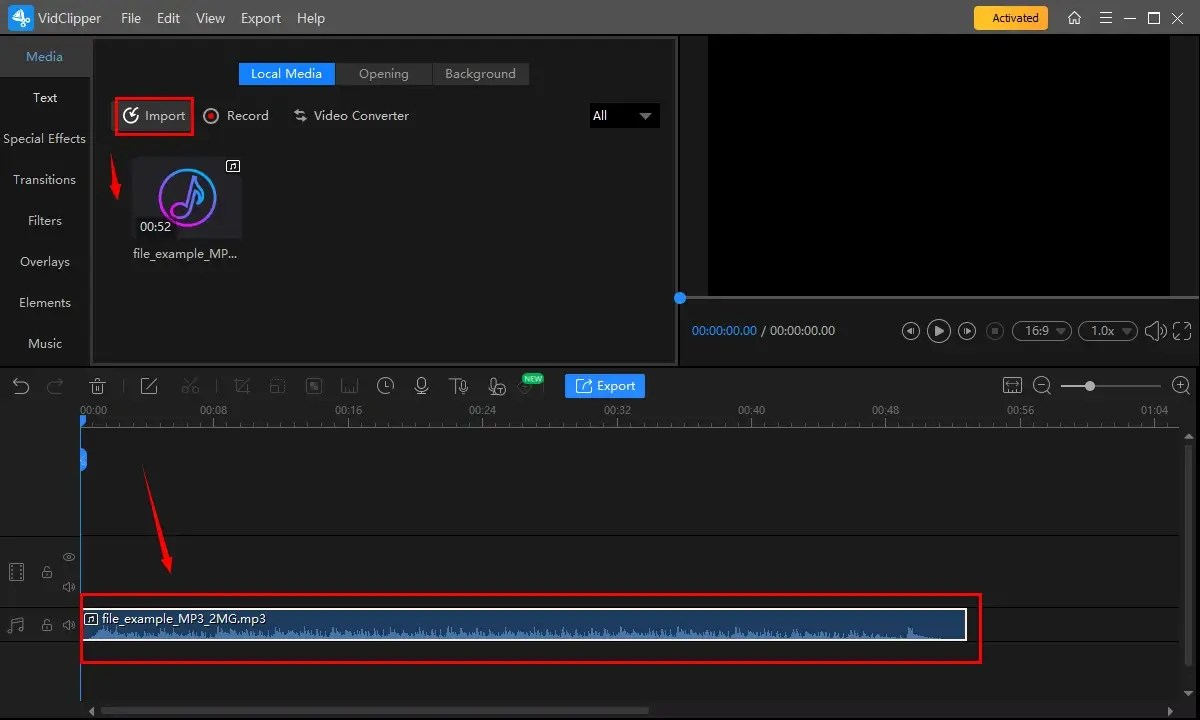Click the Undo icon

click(20, 385)
